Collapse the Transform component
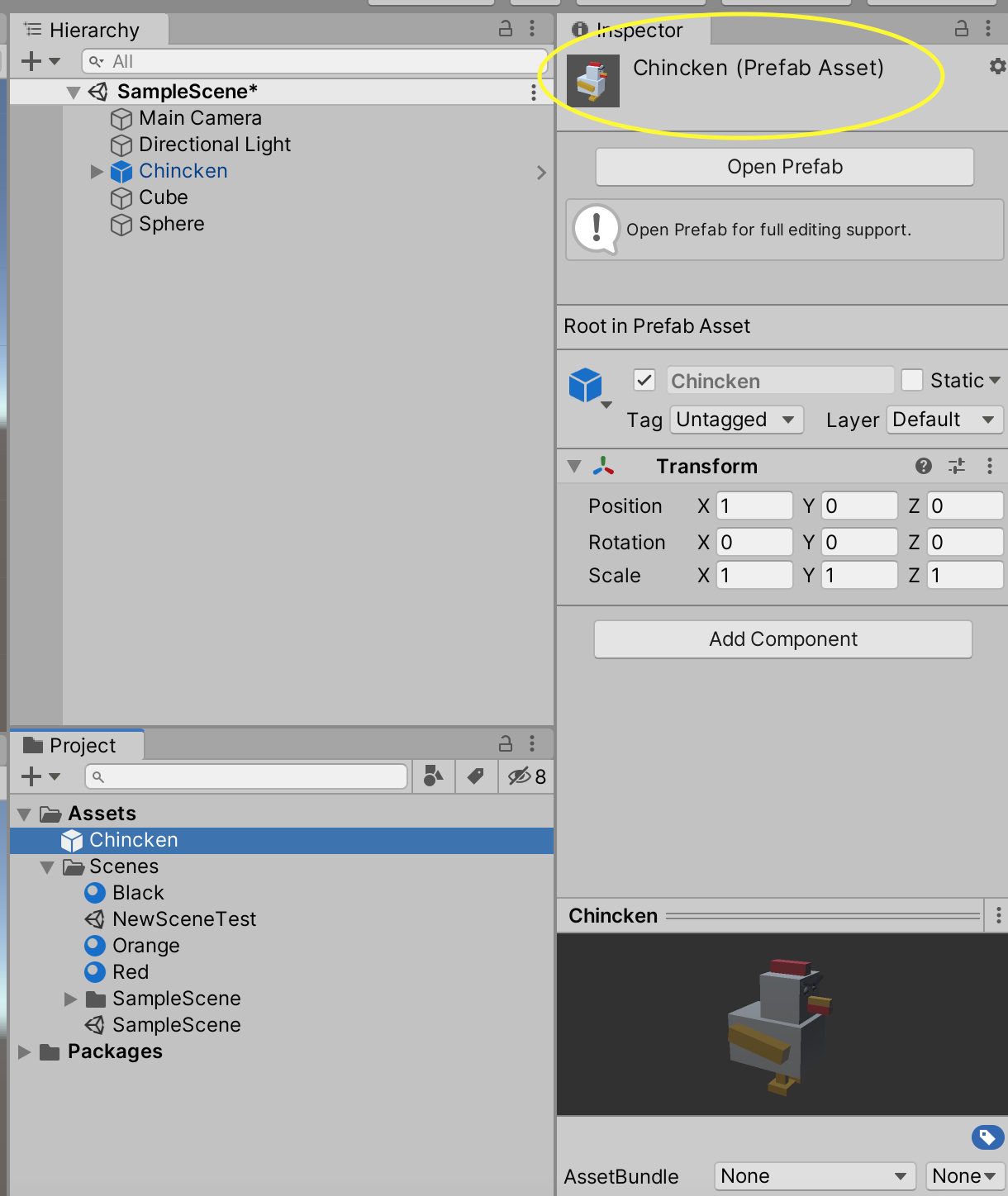This screenshot has width=1008, height=1196. pos(574,467)
